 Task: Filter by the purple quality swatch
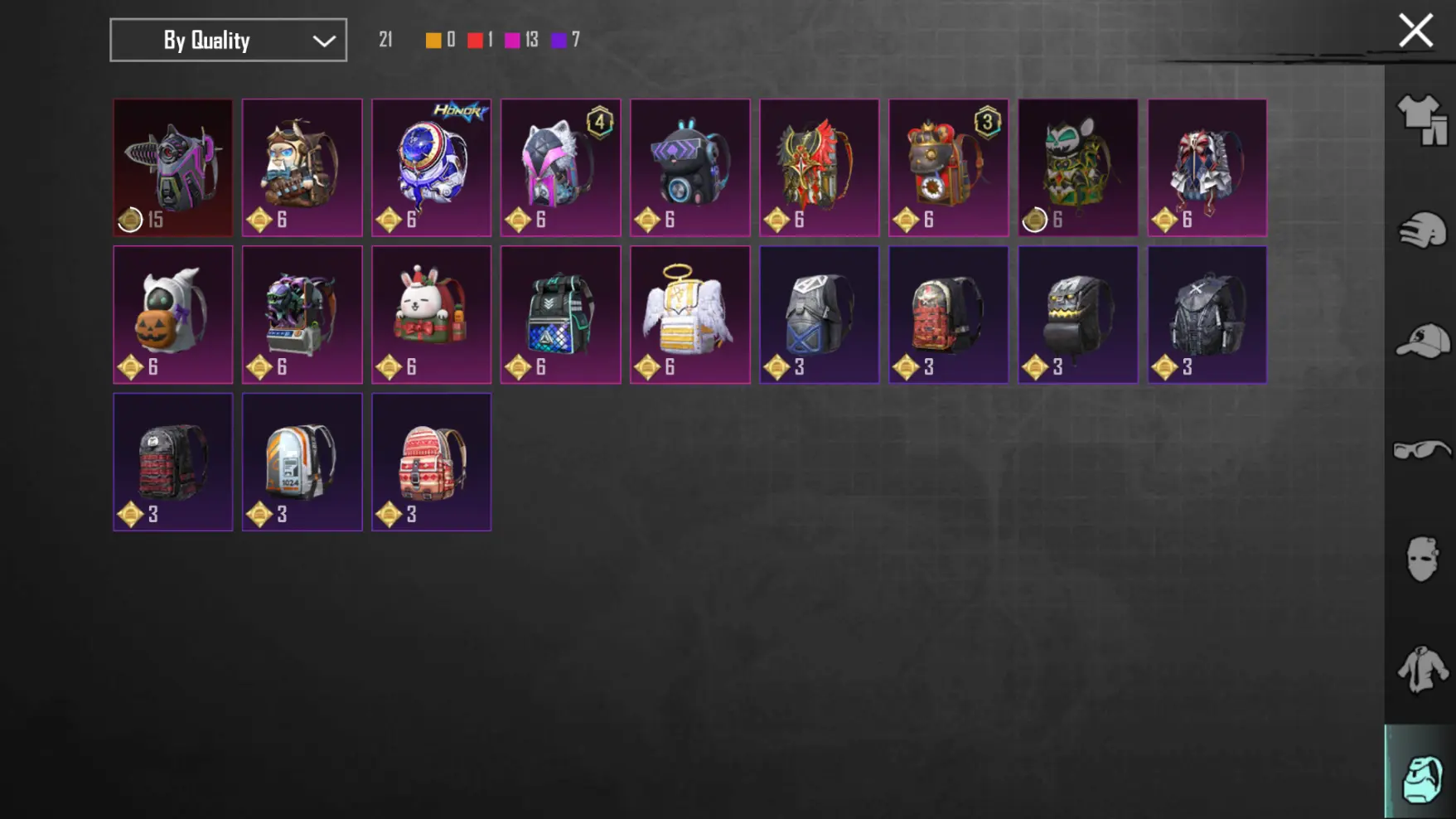coord(559,40)
